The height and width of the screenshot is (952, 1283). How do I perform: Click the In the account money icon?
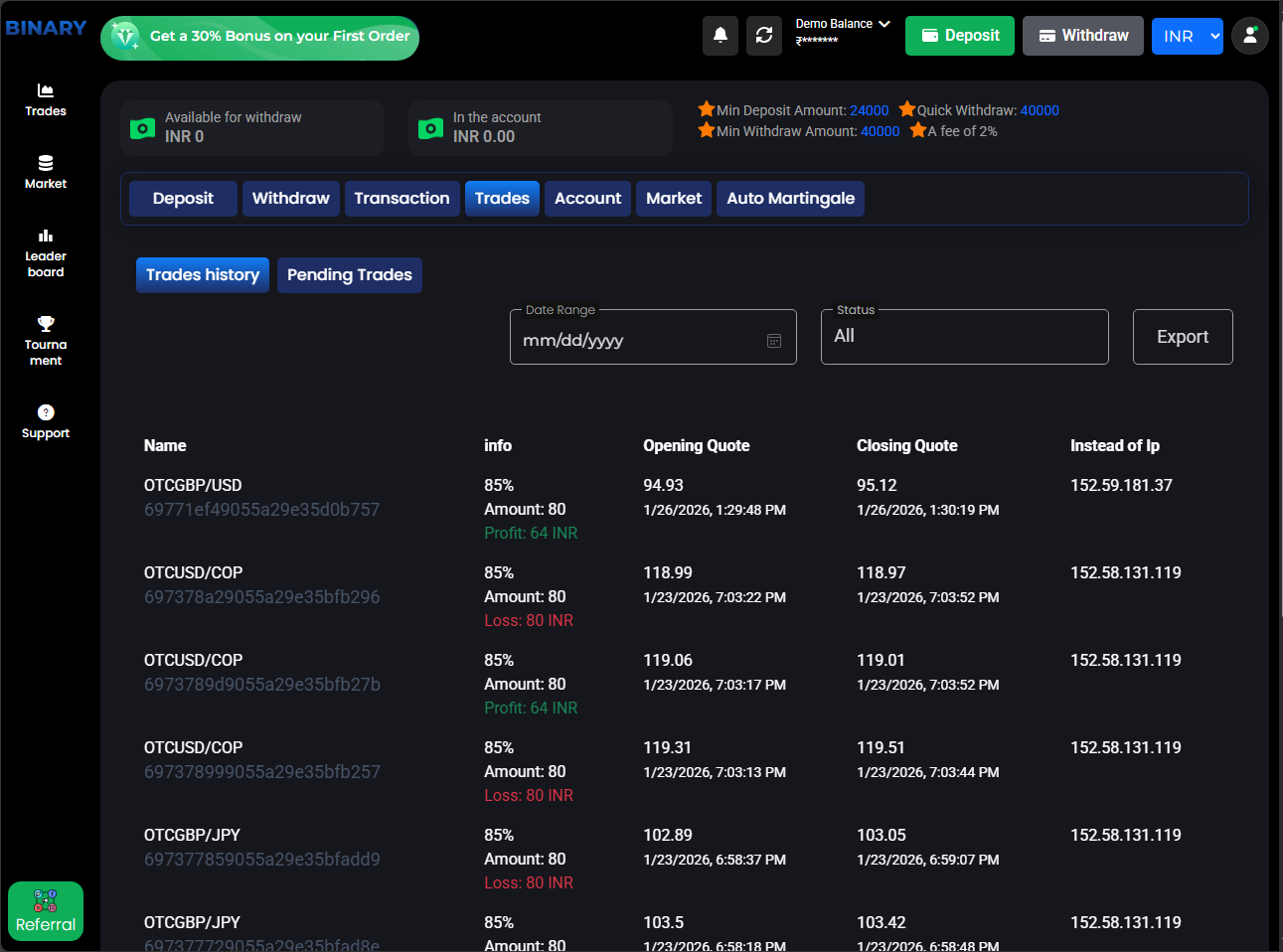431,128
